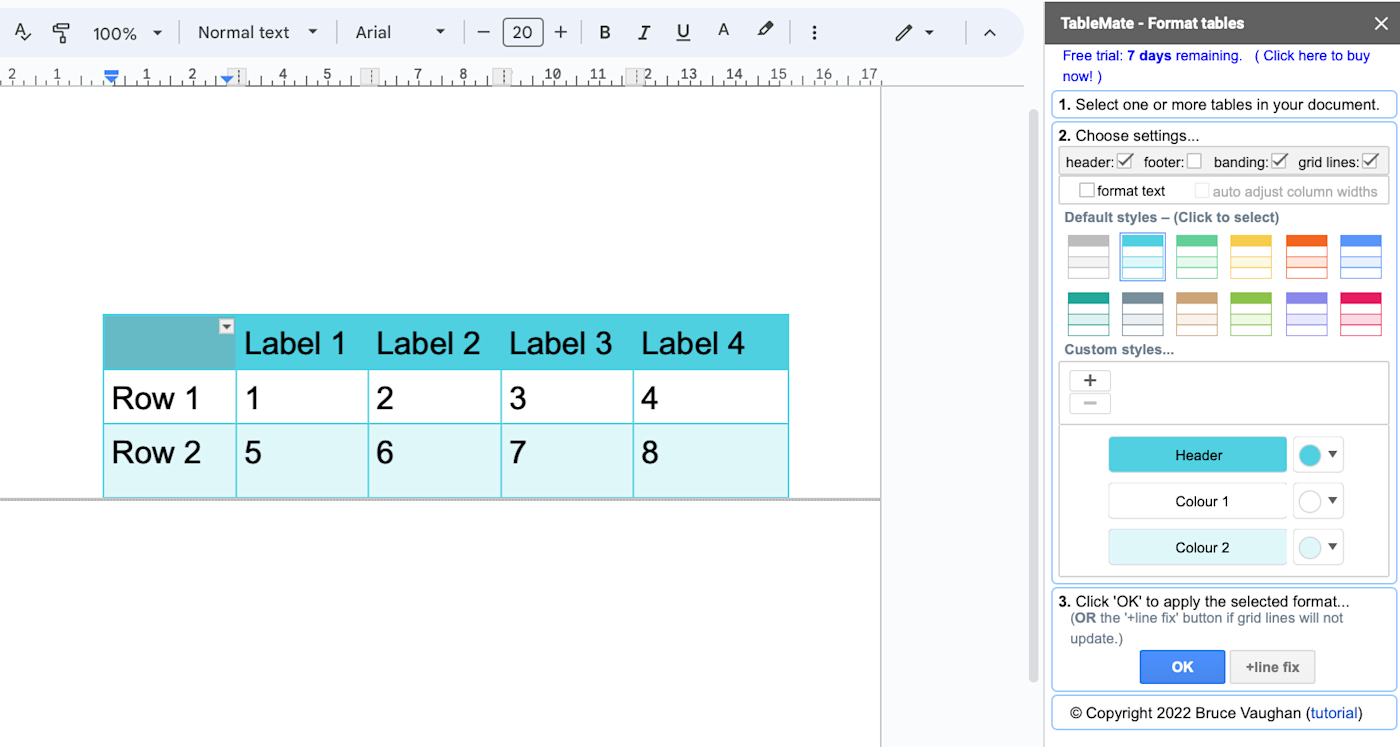Click the Row 2 table cell
The image size is (1400, 747).
pos(170,460)
